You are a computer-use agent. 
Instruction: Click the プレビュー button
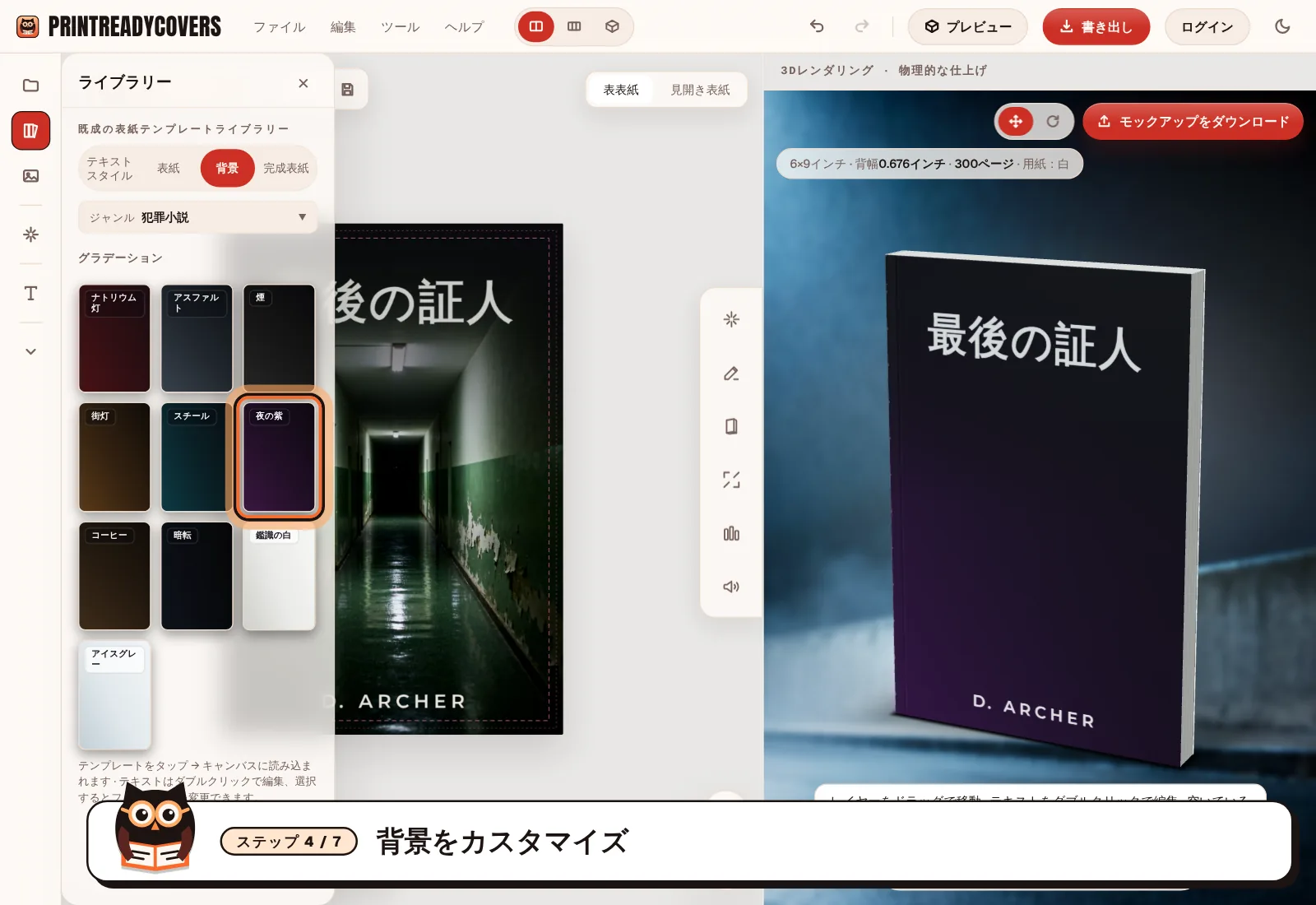(968, 26)
